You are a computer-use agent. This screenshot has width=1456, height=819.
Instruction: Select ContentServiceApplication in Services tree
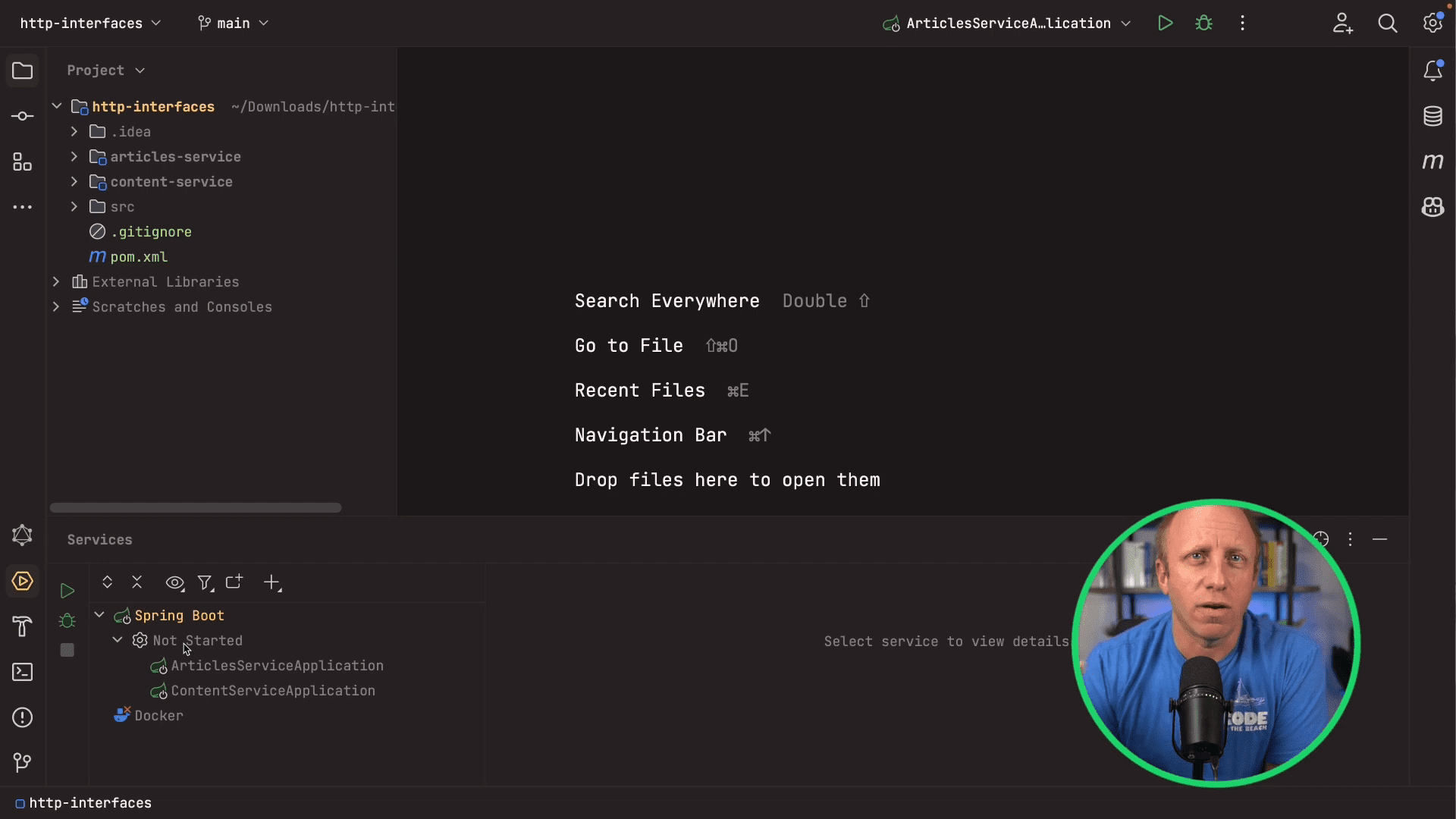[x=272, y=691]
